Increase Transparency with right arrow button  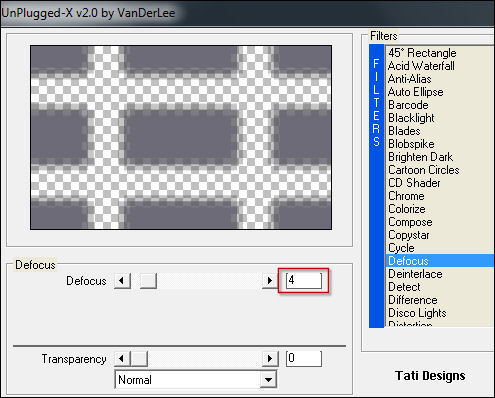point(270,359)
